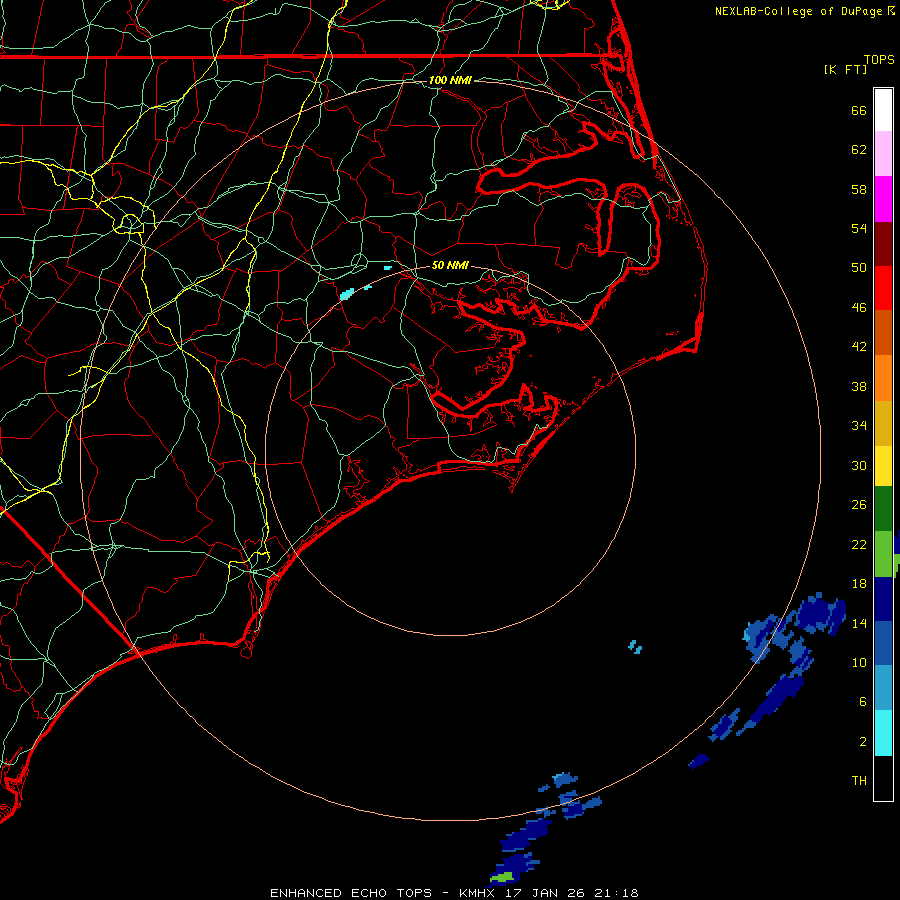
Task: Click the tiny light-blue echo between the two range rings
Action: coord(635,647)
